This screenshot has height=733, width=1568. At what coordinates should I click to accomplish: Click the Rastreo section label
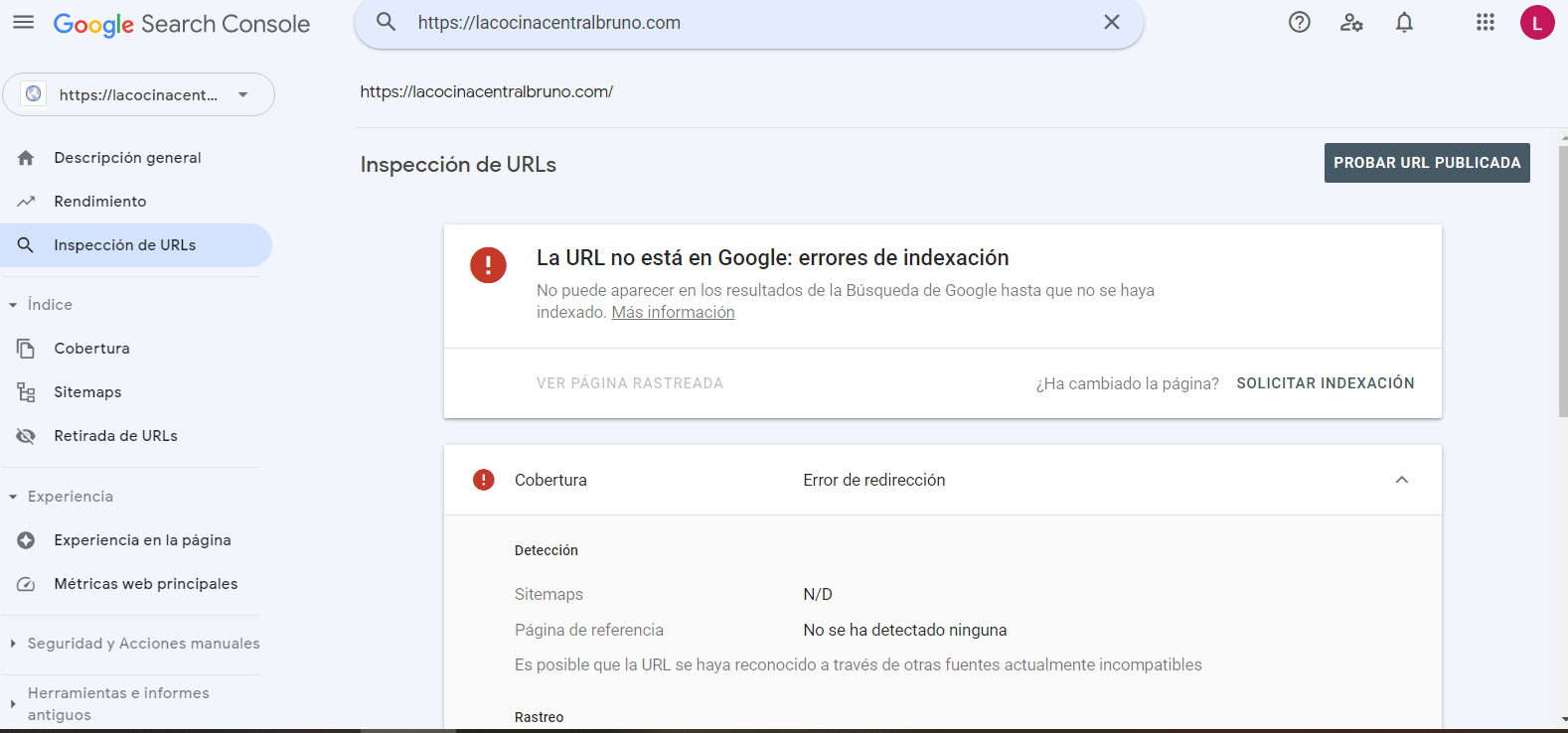pos(540,717)
